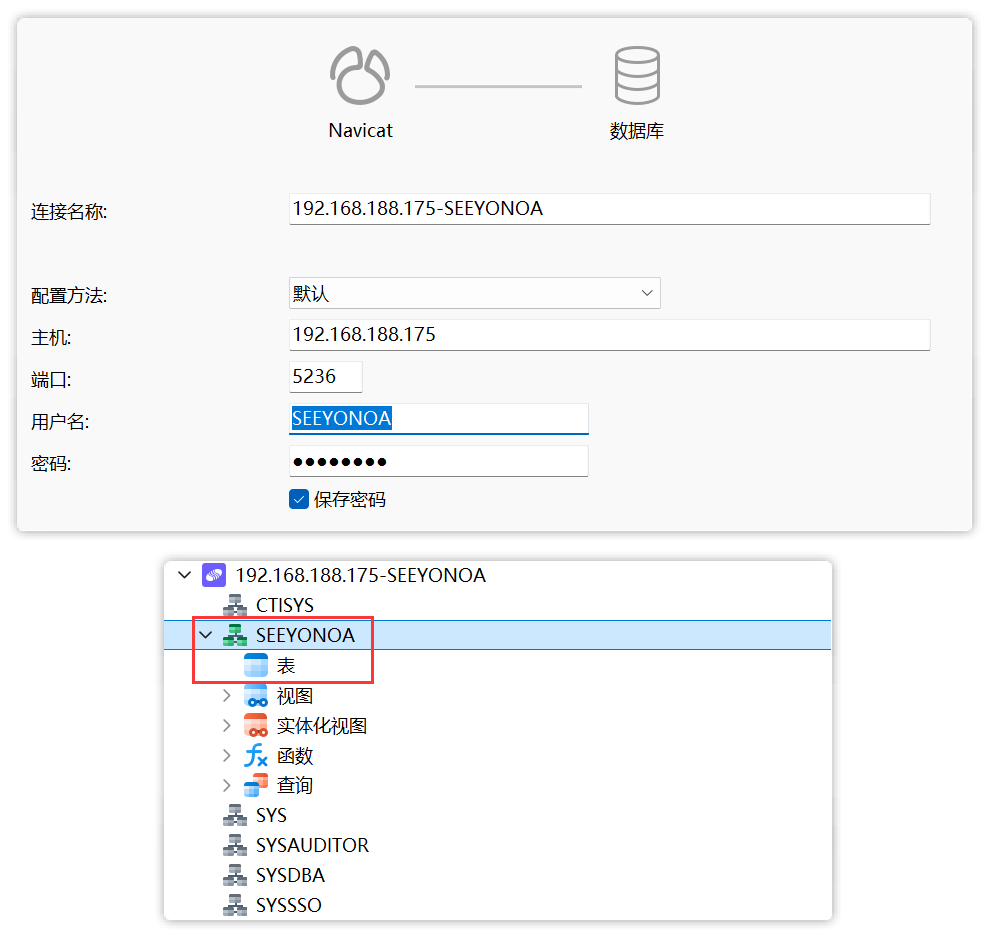
Task: Click the 查询 query icon
Action: [256, 785]
